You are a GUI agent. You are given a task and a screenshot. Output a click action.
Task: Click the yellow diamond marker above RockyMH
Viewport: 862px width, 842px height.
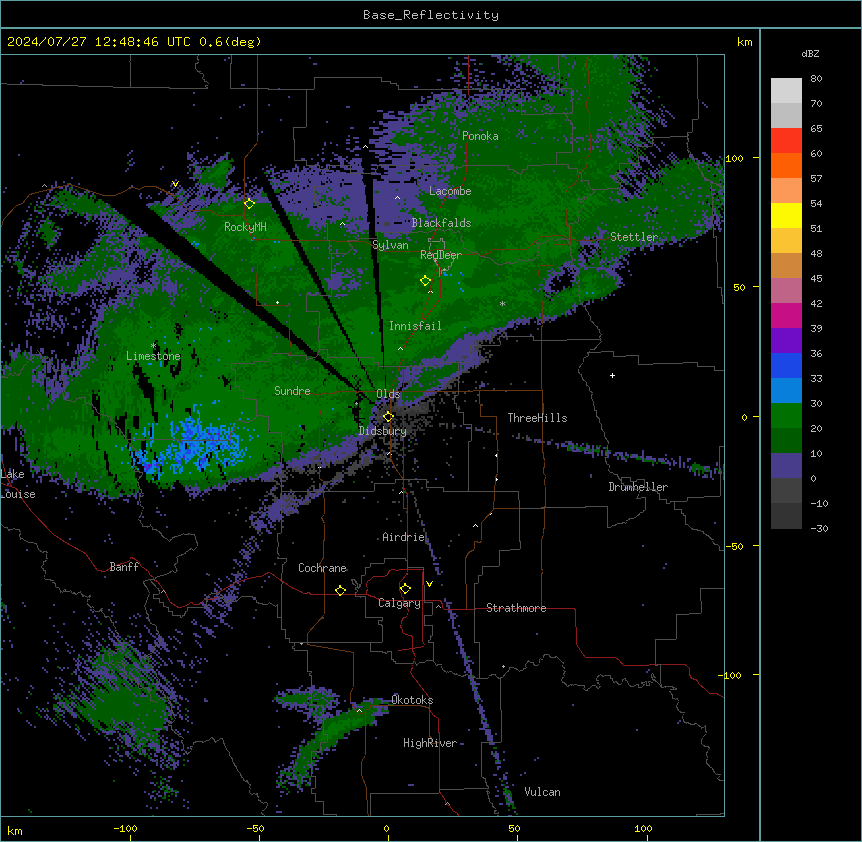pyautogui.click(x=249, y=204)
